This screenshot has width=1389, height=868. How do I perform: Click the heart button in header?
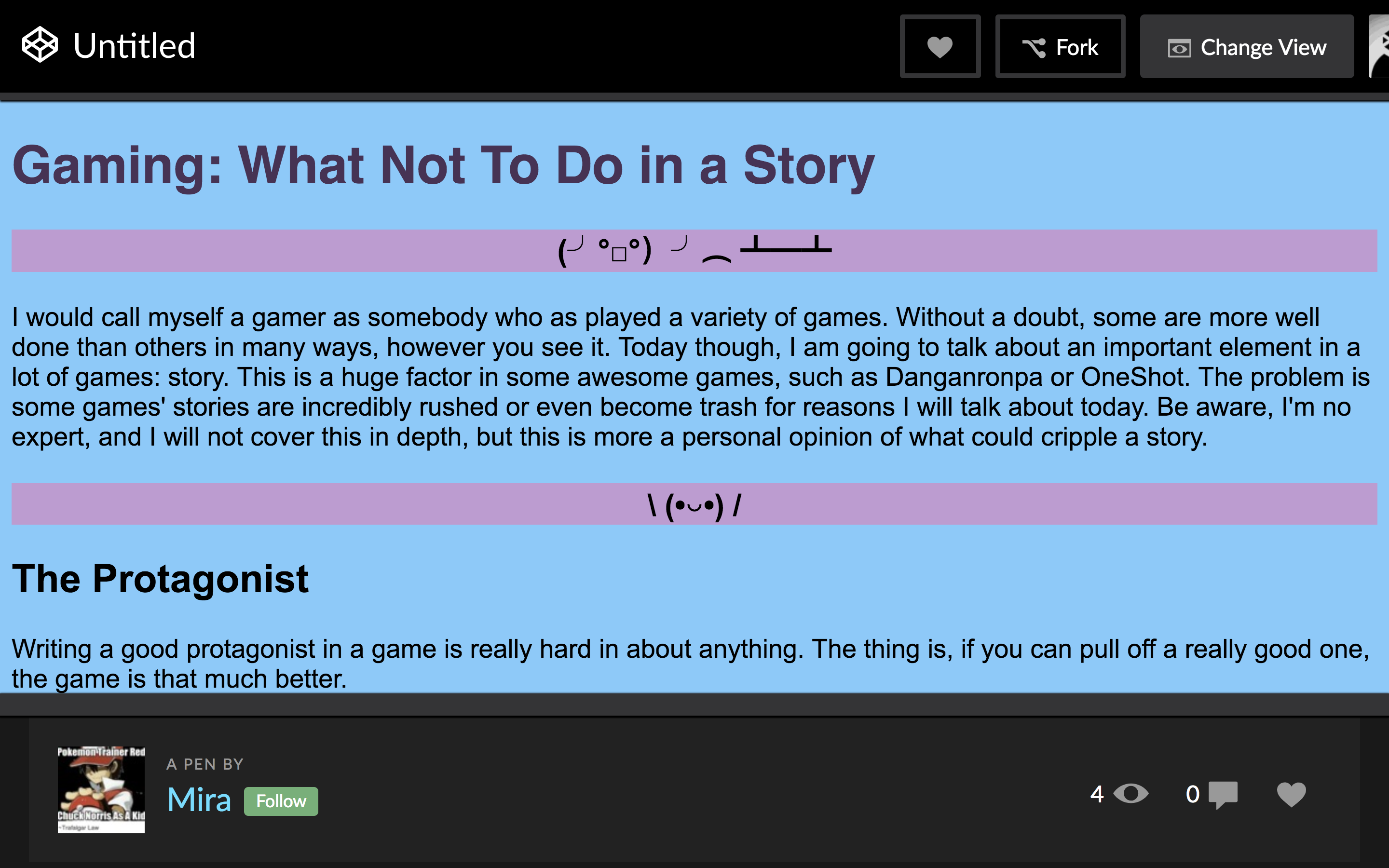click(940, 46)
